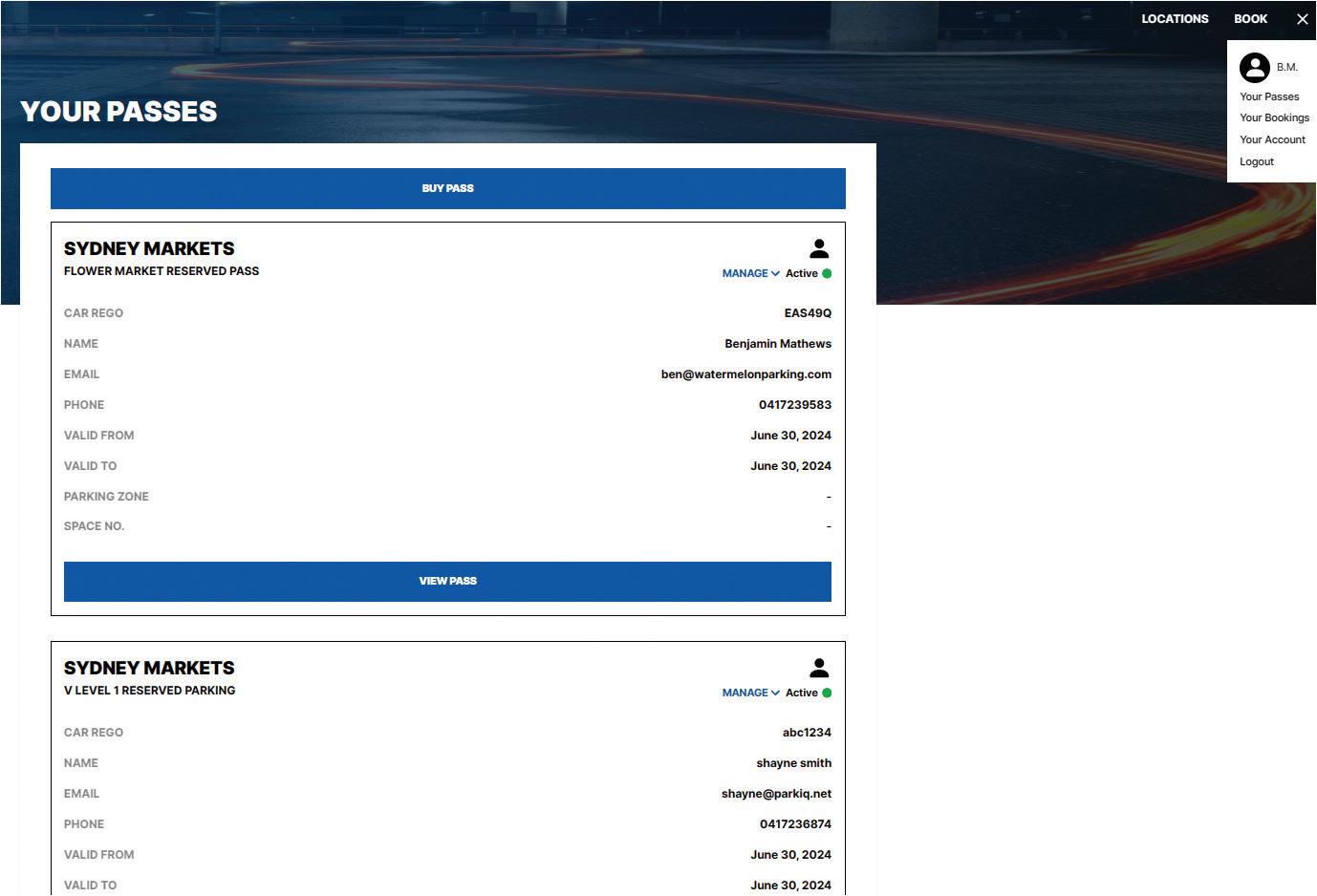This screenshot has width=1317, height=896.
Task: Click the Flower Market Reserved Pass subtitle
Action: pos(162,271)
